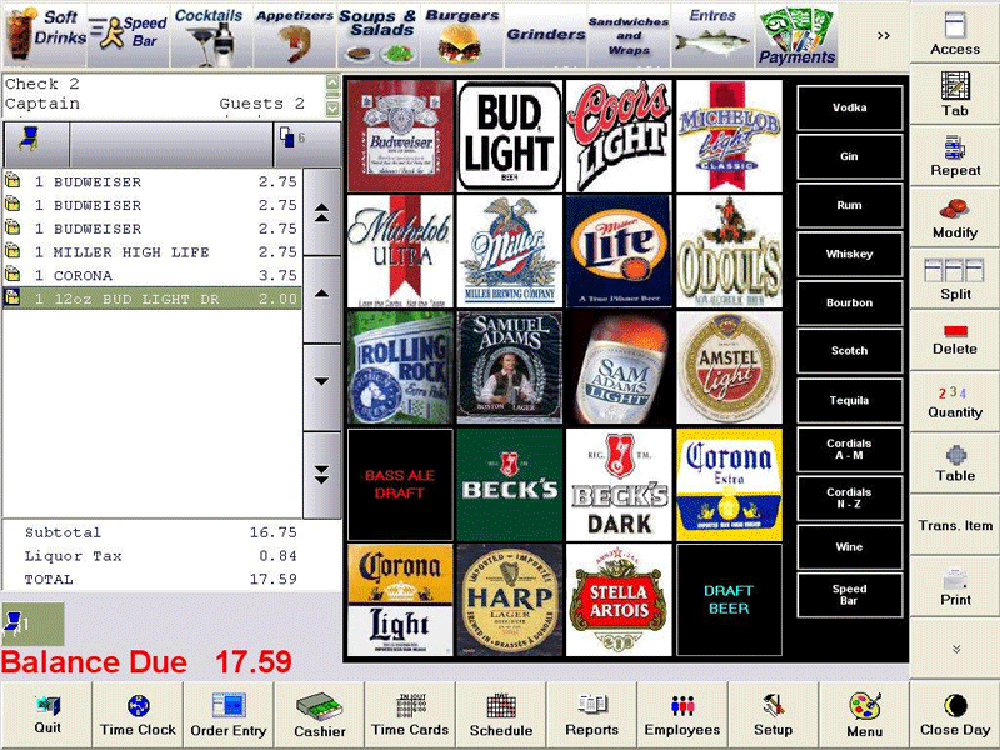The image size is (1000, 750).
Task: Pick the Michelob Light tile
Action: point(729,136)
